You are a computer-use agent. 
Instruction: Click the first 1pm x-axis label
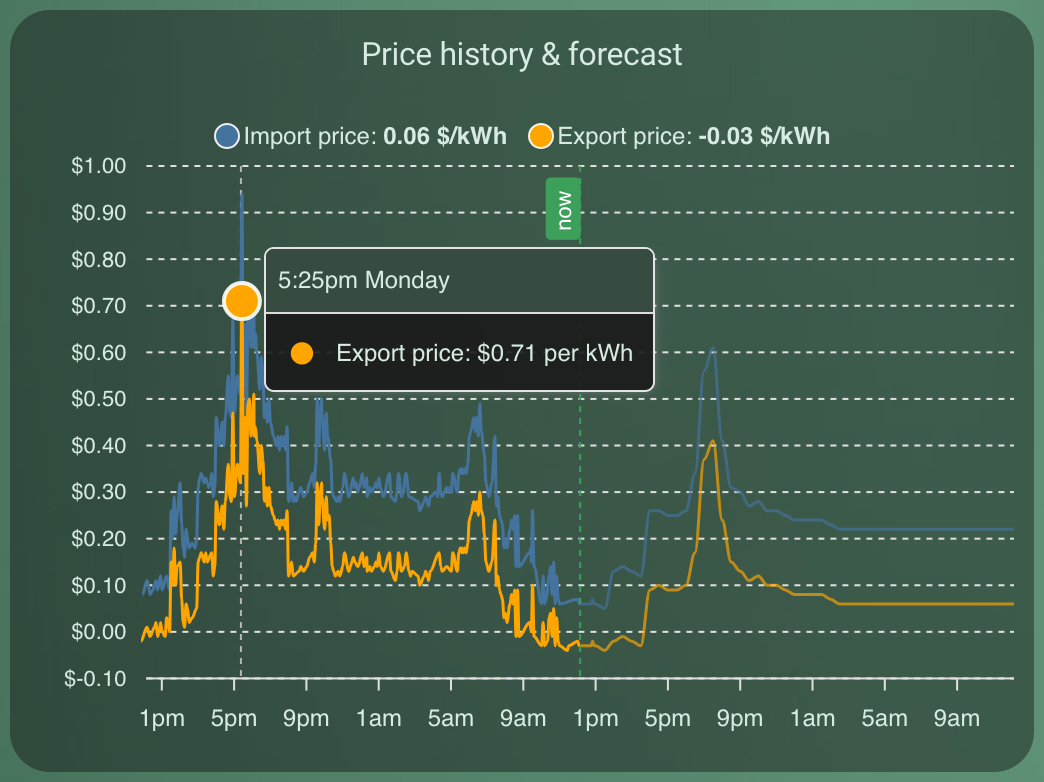click(162, 719)
